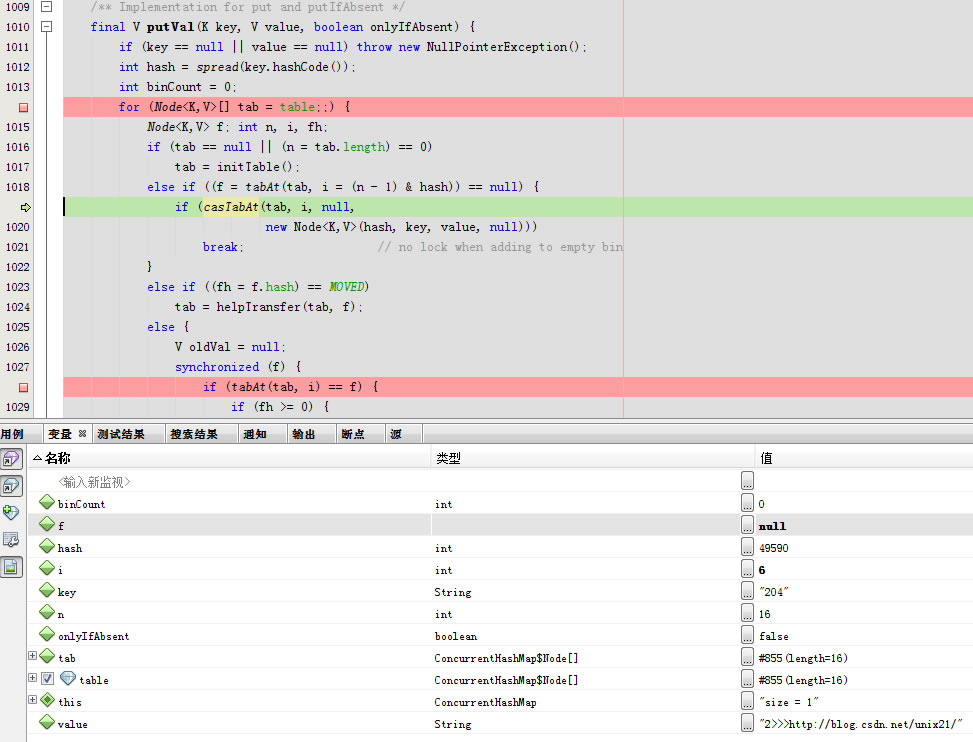Viewport: 973px width, 742px height.
Task: Click casTabAt in the highlighted green line
Action: [x=231, y=207]
